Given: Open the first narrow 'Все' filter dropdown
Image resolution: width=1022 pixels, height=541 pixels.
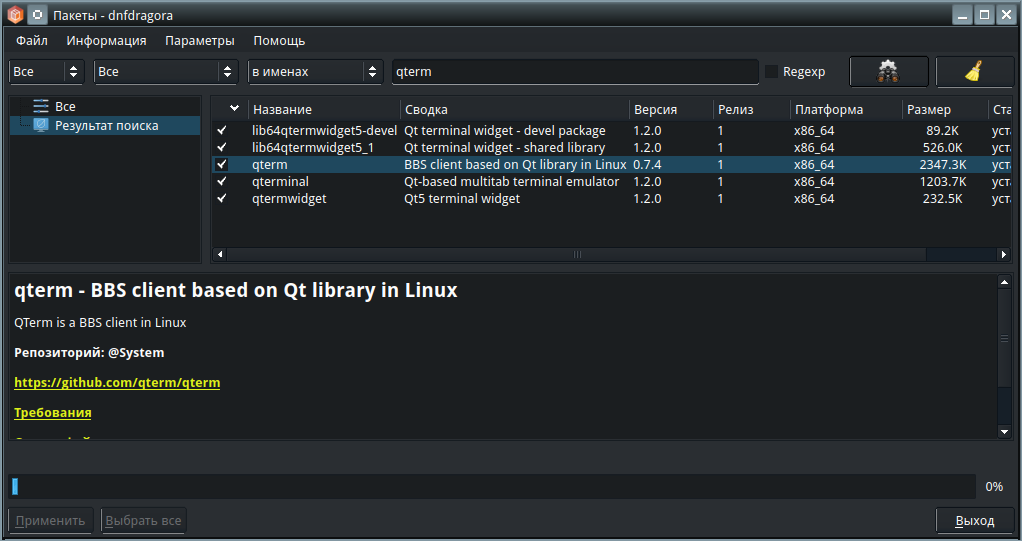Looking at the screenshot, I should [x=46, y=72].
